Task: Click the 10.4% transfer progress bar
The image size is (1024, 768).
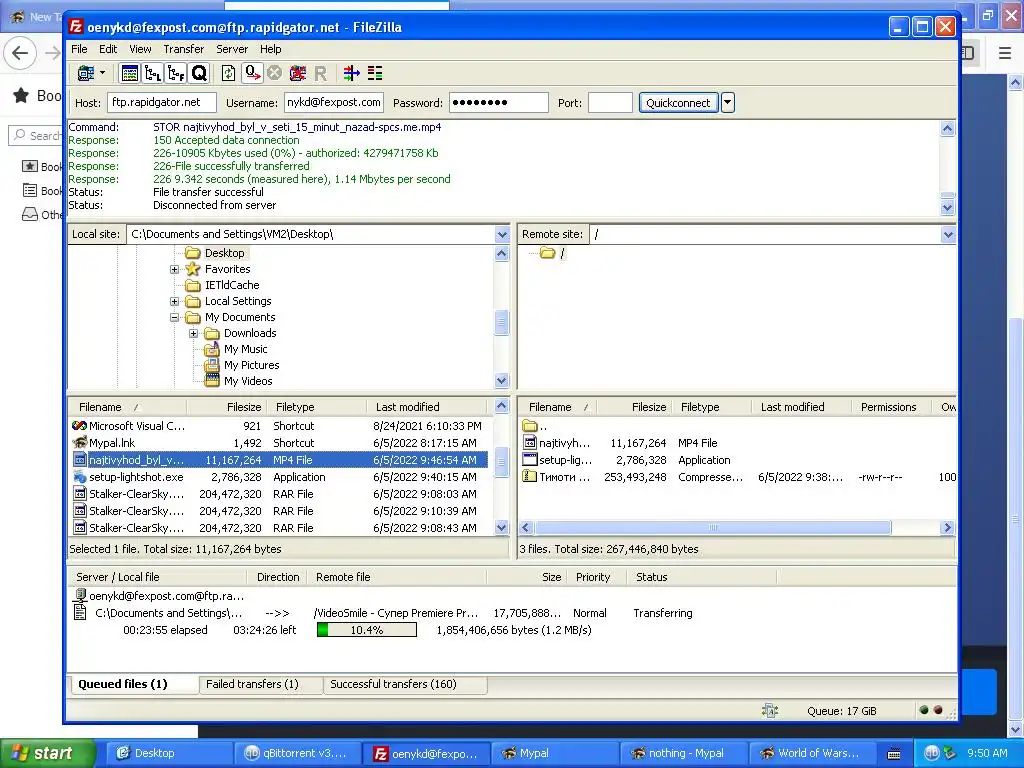Action: [x=366, y=630]
